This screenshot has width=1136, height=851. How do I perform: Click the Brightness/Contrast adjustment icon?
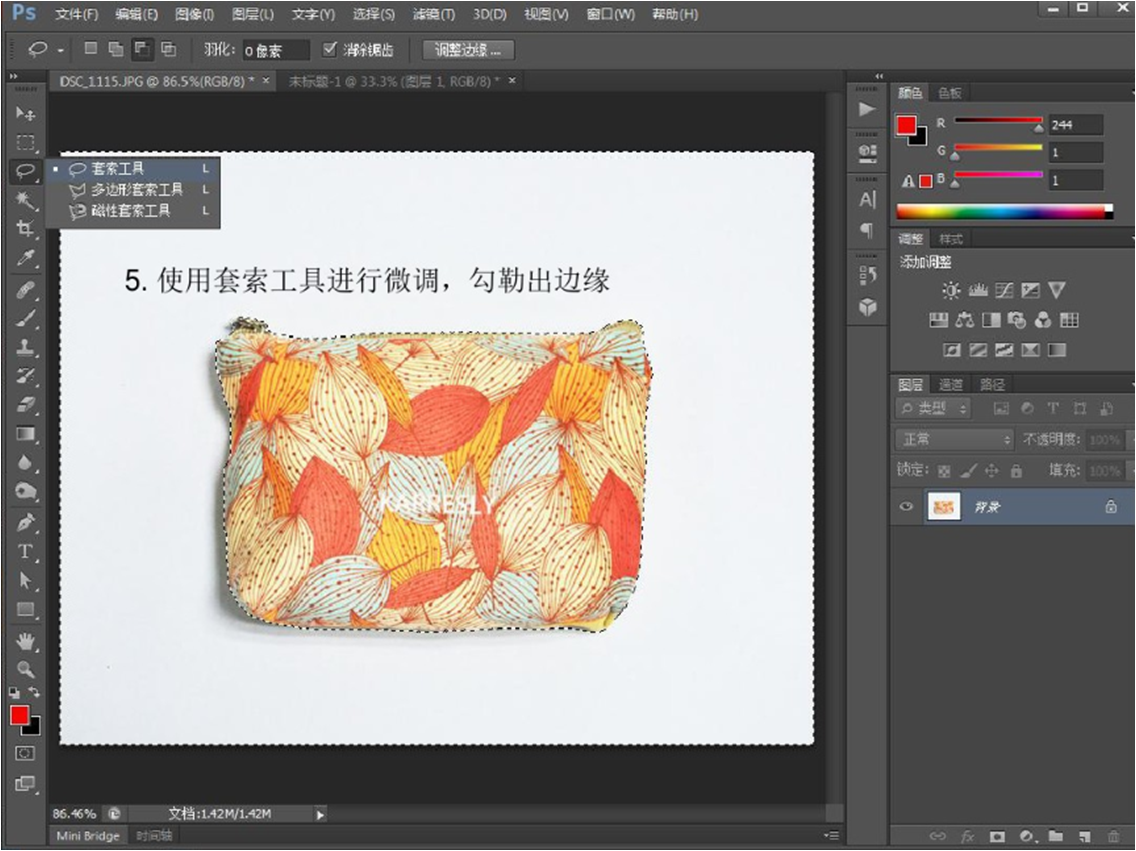950,291
